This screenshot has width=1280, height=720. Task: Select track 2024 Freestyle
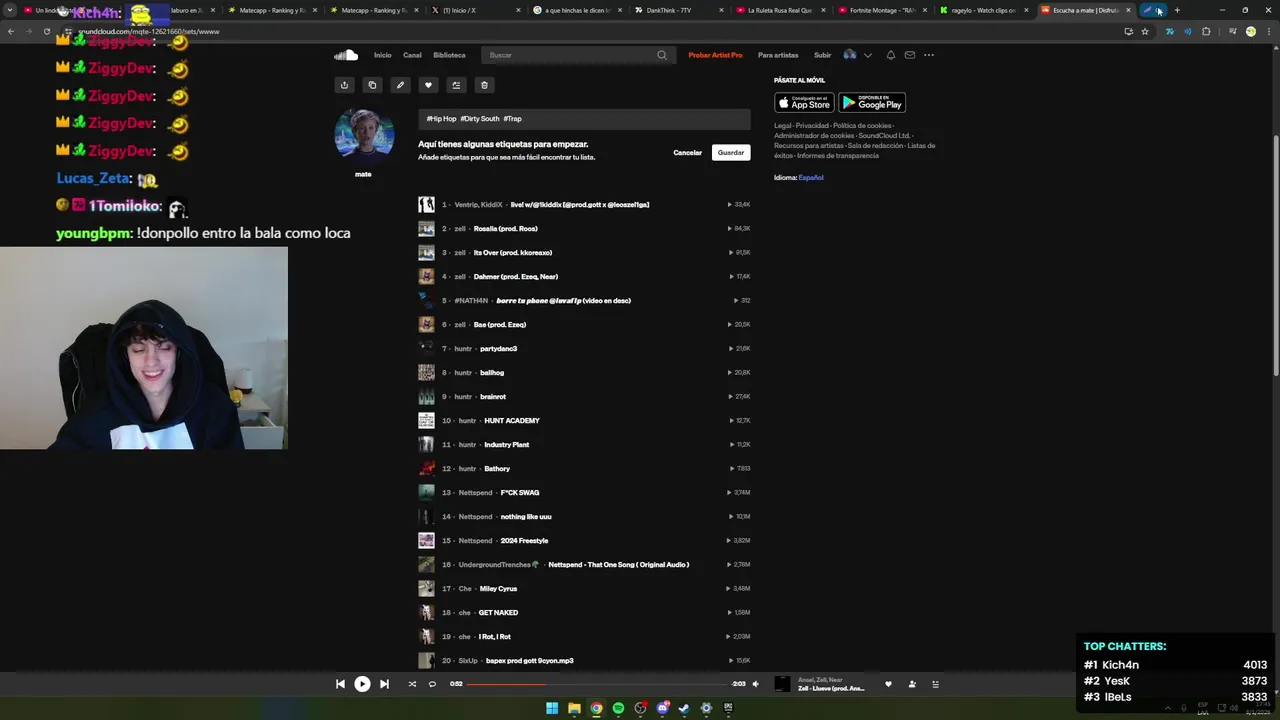click(525, 541)
